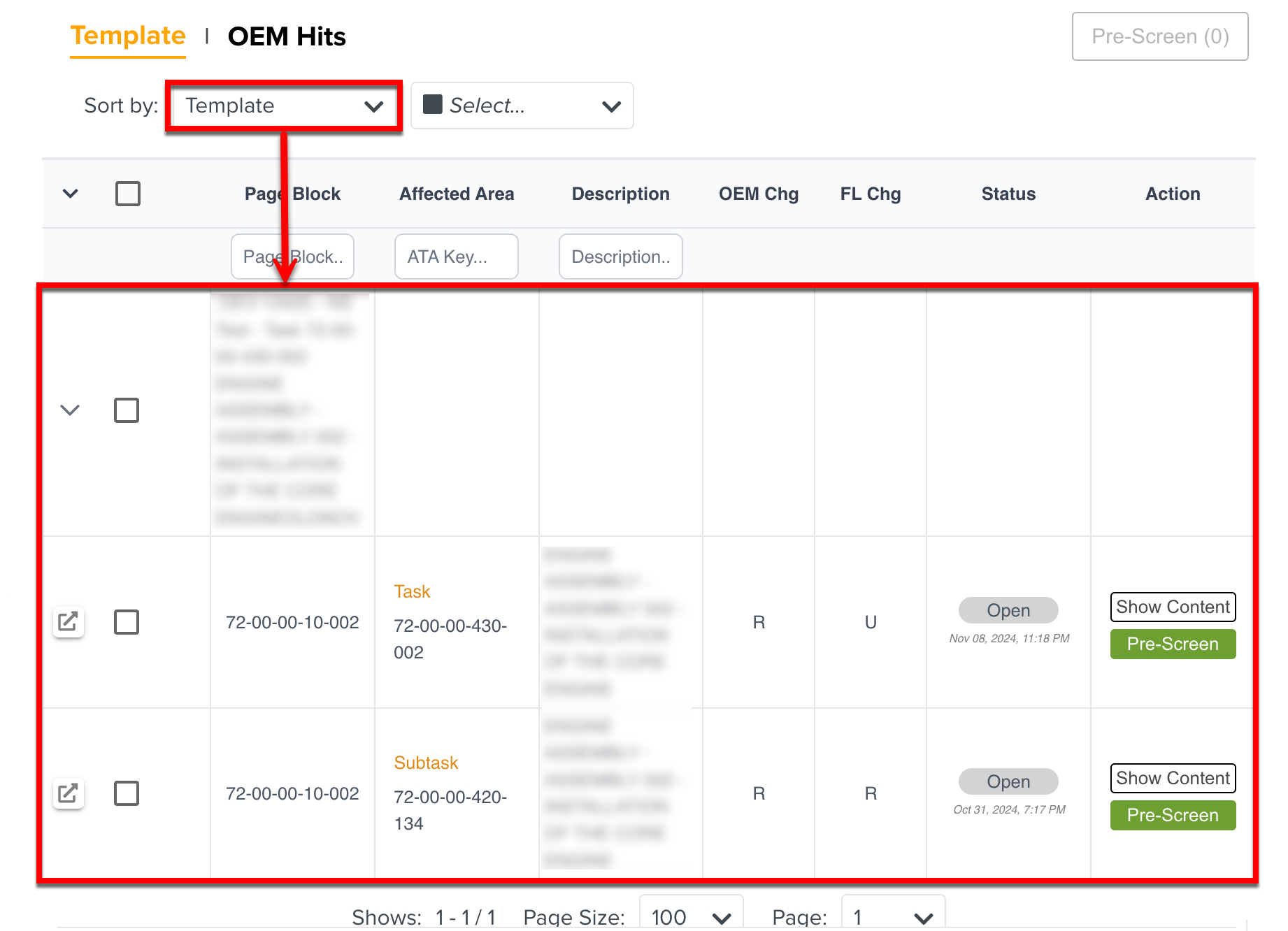Click the Page Block filter input field
The width and height of the screenshot is (1288, 931).
point(292,257)
